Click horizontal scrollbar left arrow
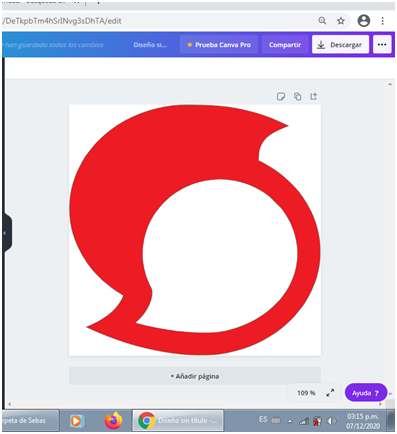 (x=10, y=404)
